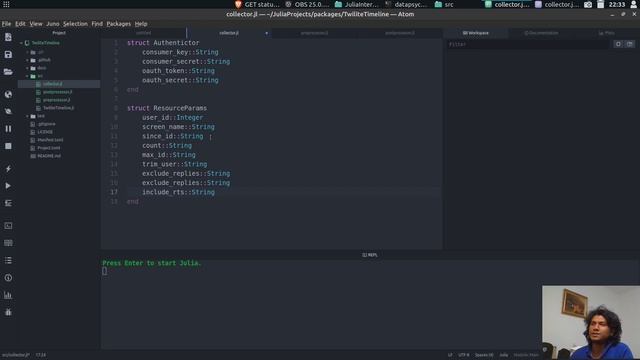Open the LICENSE file in tree
The width and height of the screenshot is (640, 360).
point(45,132)
